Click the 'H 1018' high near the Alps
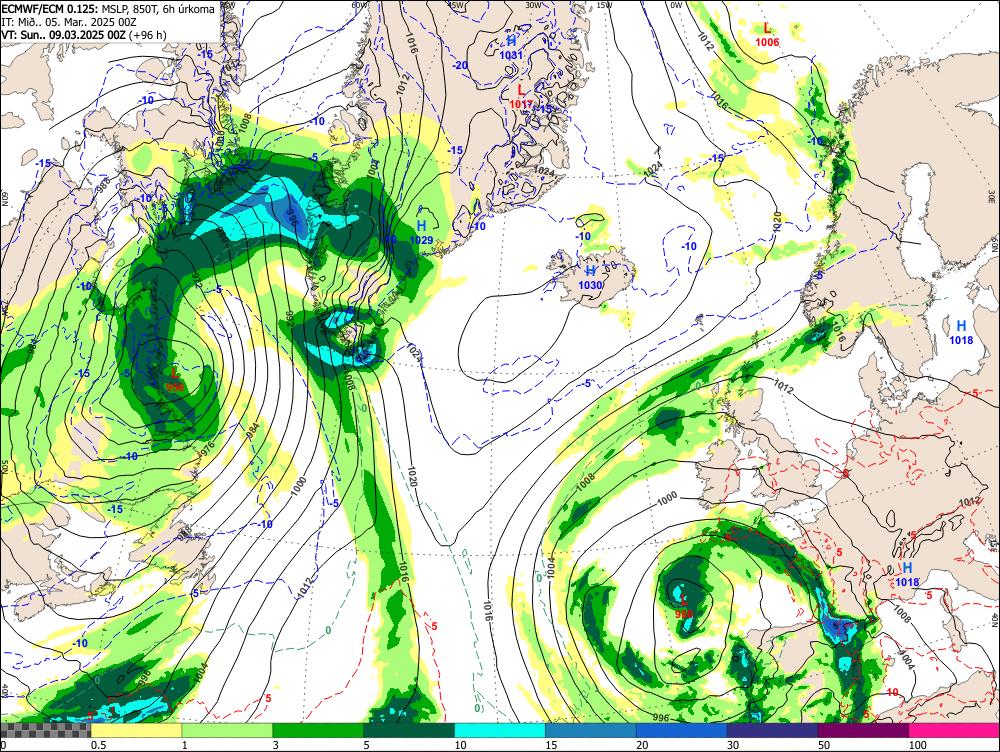The width and height of the screenshot is (1000, 752). (x=907, y=574)
